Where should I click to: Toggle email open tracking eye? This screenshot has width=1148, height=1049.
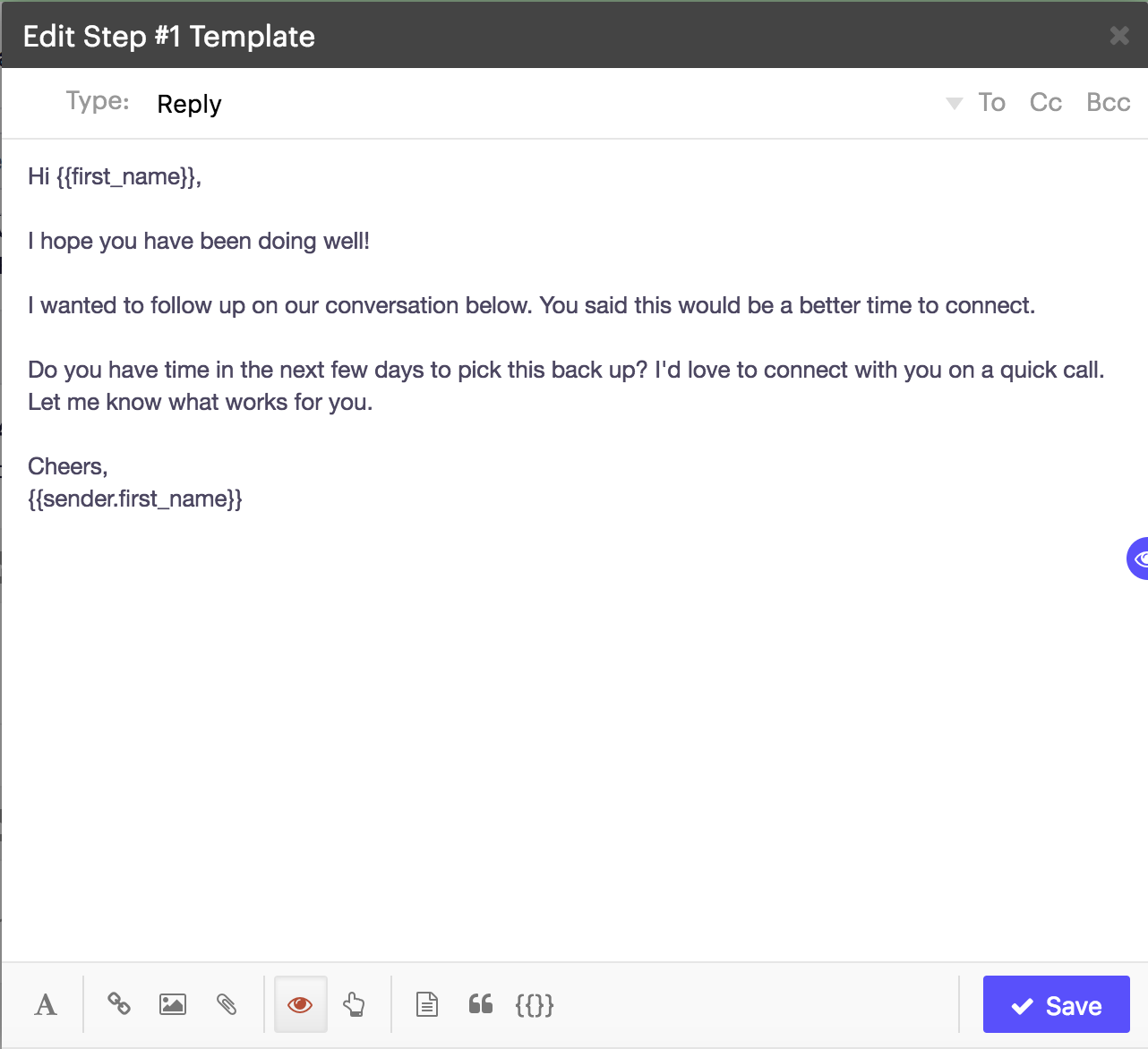pos(300,1004)
